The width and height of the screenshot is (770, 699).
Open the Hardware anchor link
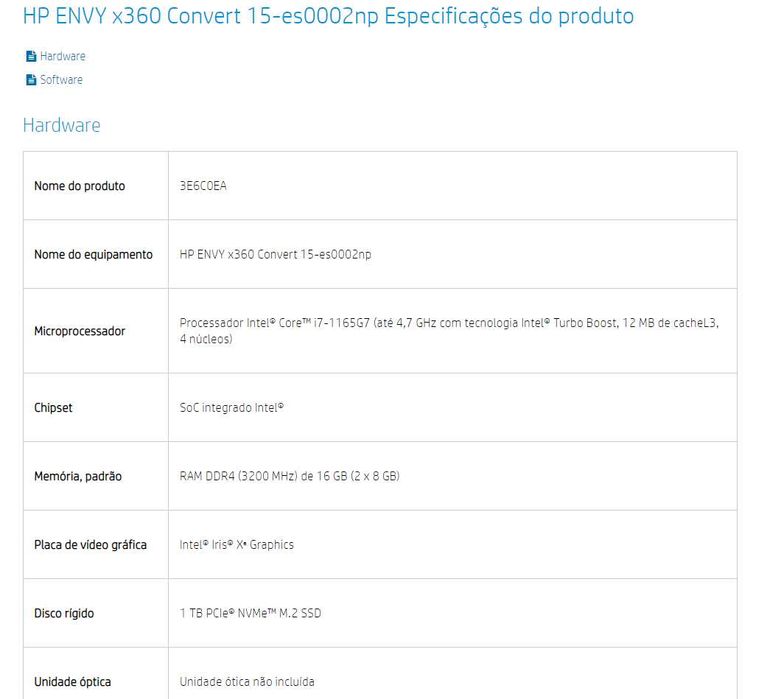click(62, 57)
